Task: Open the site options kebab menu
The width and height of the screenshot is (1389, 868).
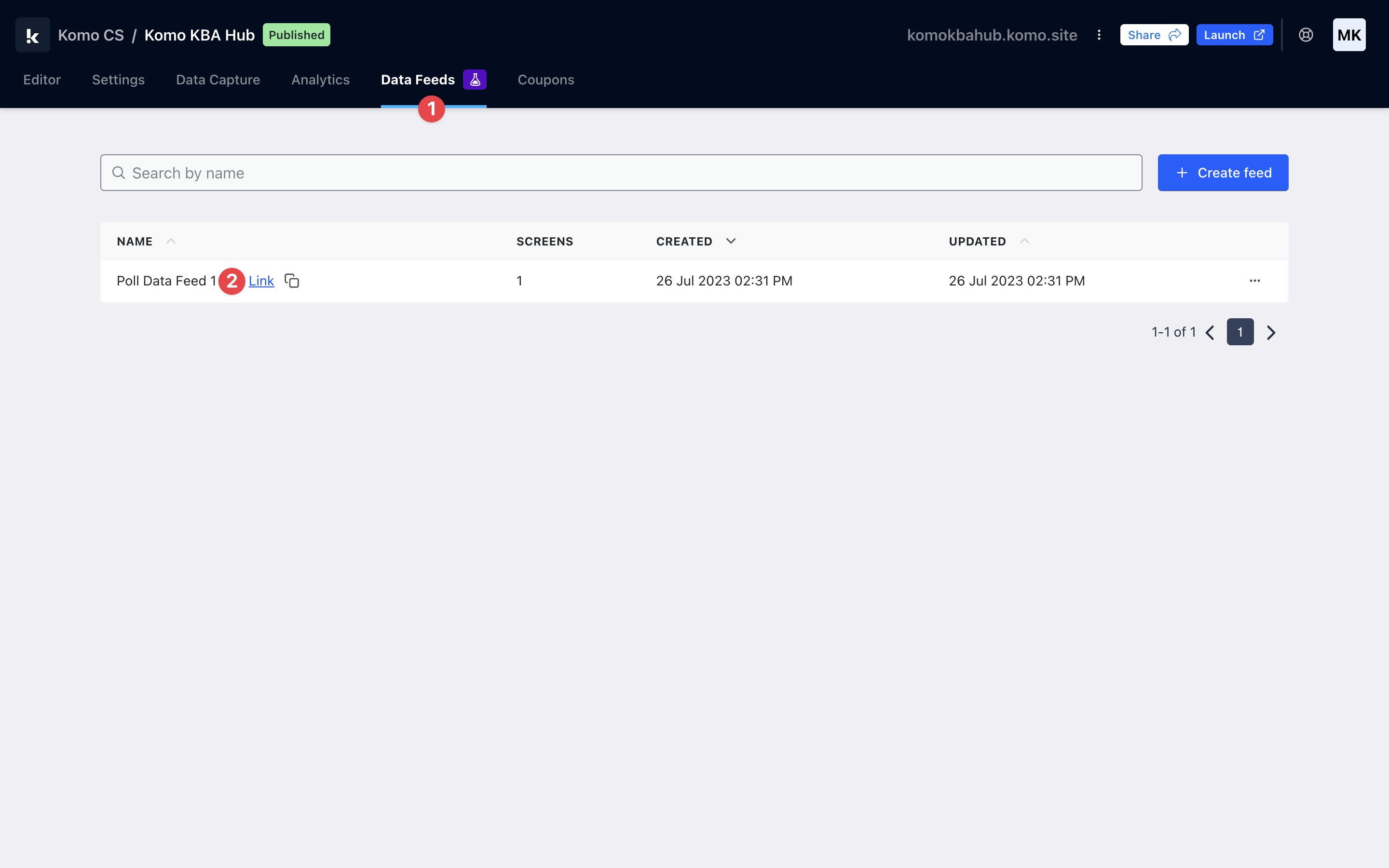Action: click(1099, 35)
